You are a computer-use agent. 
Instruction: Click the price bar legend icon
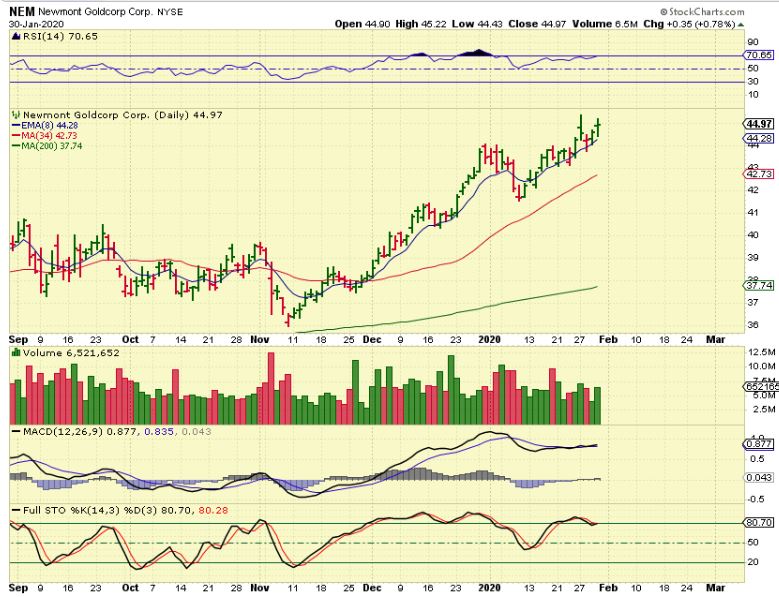click(16, 115)
